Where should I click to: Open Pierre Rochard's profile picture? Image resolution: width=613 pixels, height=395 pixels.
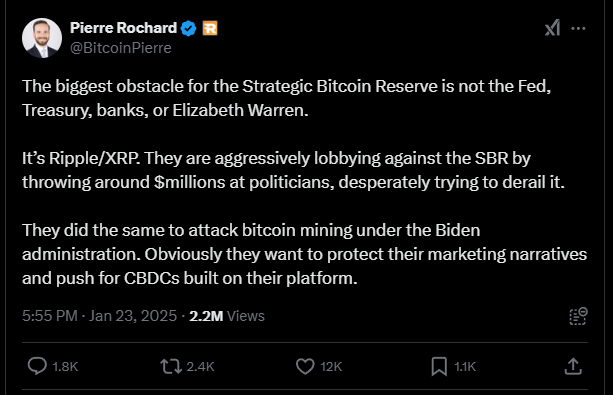click(42, 38)
